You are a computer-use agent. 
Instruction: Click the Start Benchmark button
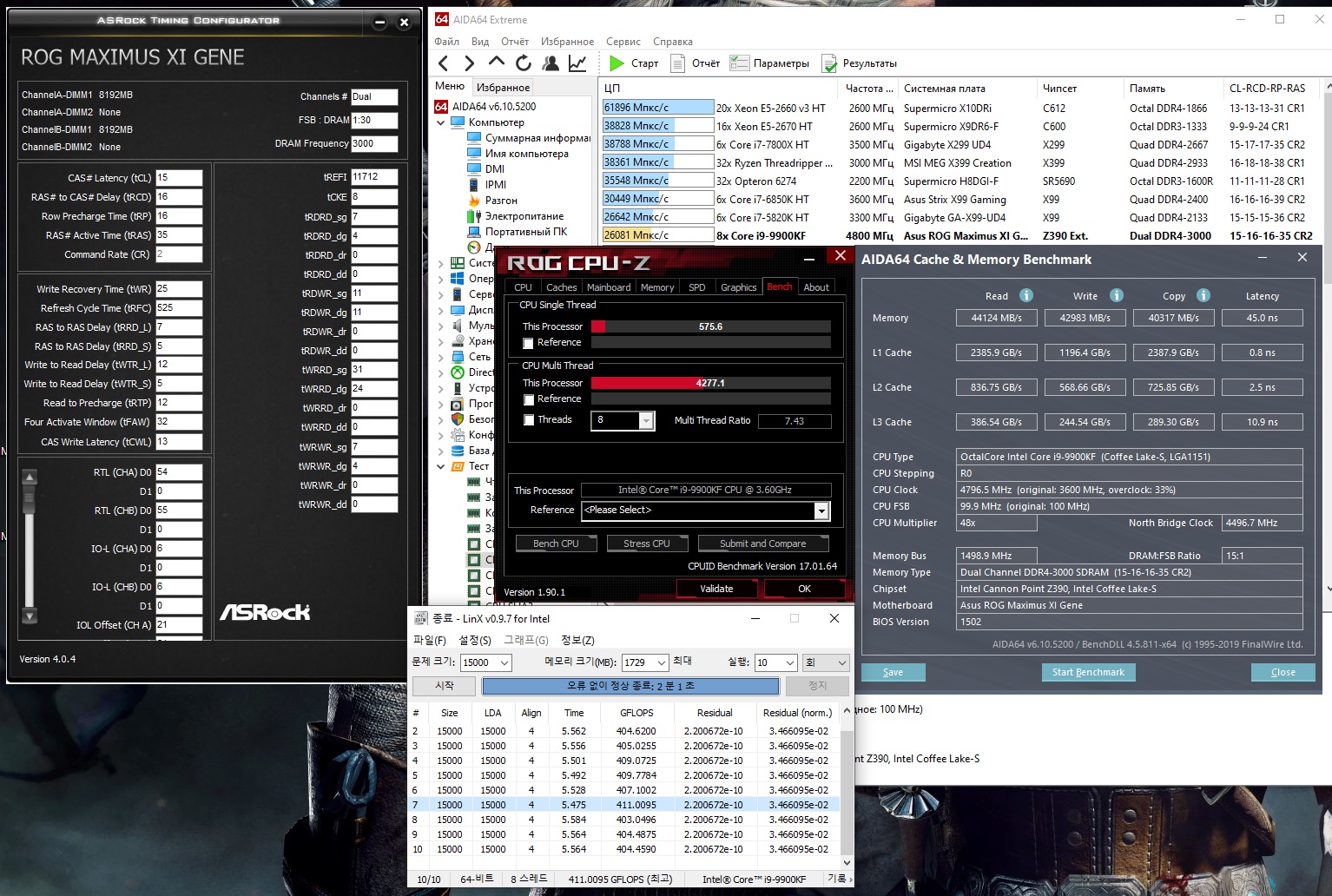1087,672
